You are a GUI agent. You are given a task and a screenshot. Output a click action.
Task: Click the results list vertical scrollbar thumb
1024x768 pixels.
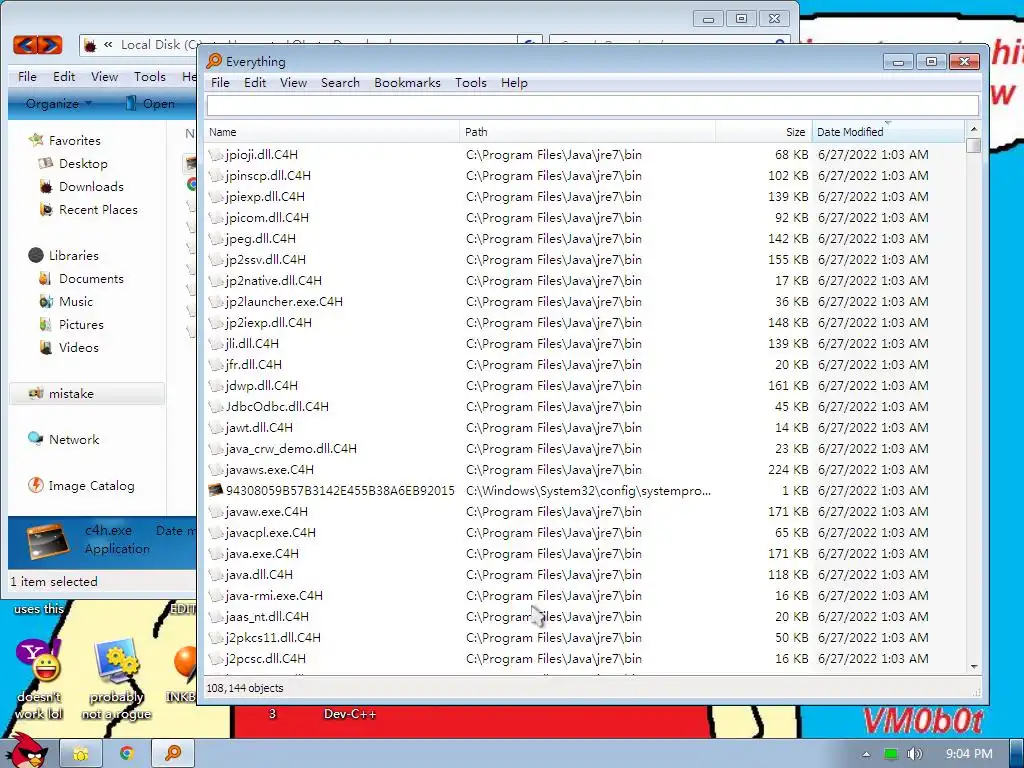point(974,145)
